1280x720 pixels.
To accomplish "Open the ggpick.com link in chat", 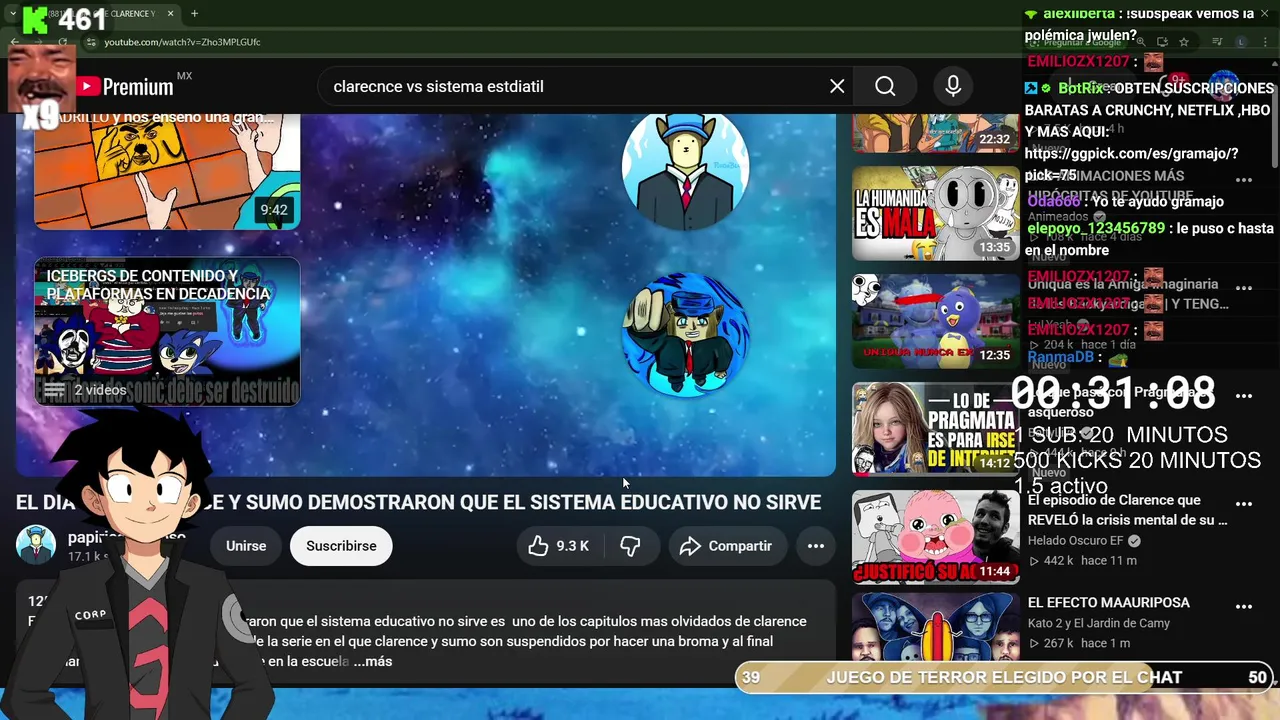I will (x=1131, y=164).
